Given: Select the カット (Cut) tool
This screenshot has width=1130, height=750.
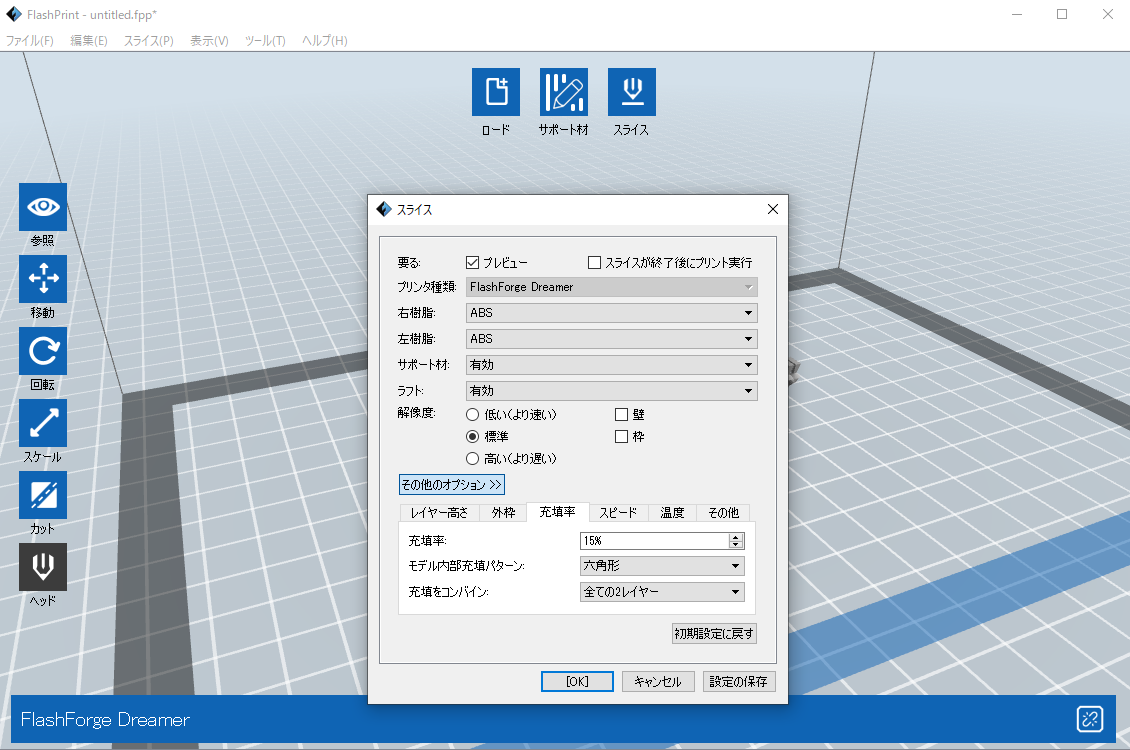Looking at the screenshot, I should pyautogui.click(x=43, y=495).
